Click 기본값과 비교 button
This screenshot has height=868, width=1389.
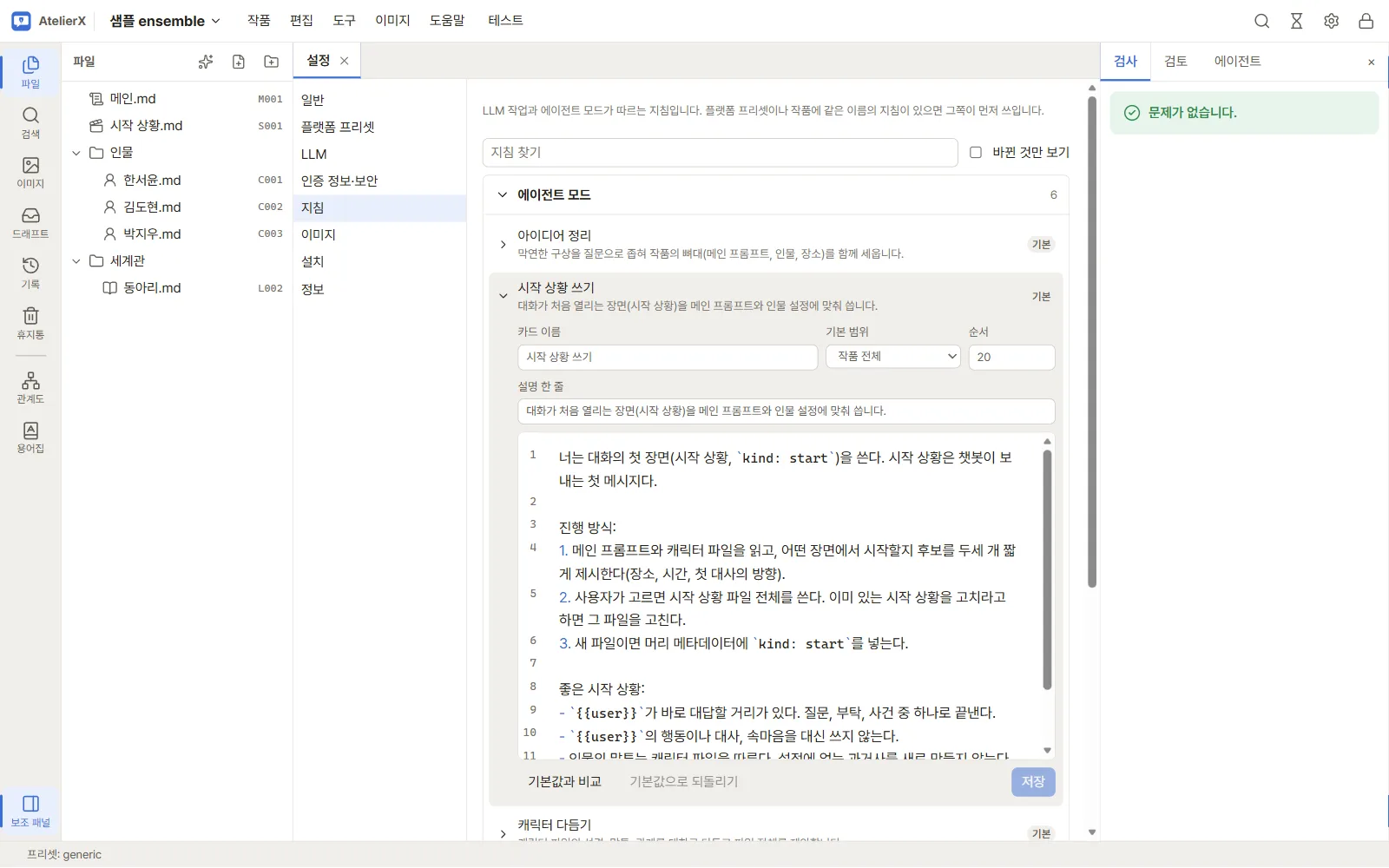point(564,782)
